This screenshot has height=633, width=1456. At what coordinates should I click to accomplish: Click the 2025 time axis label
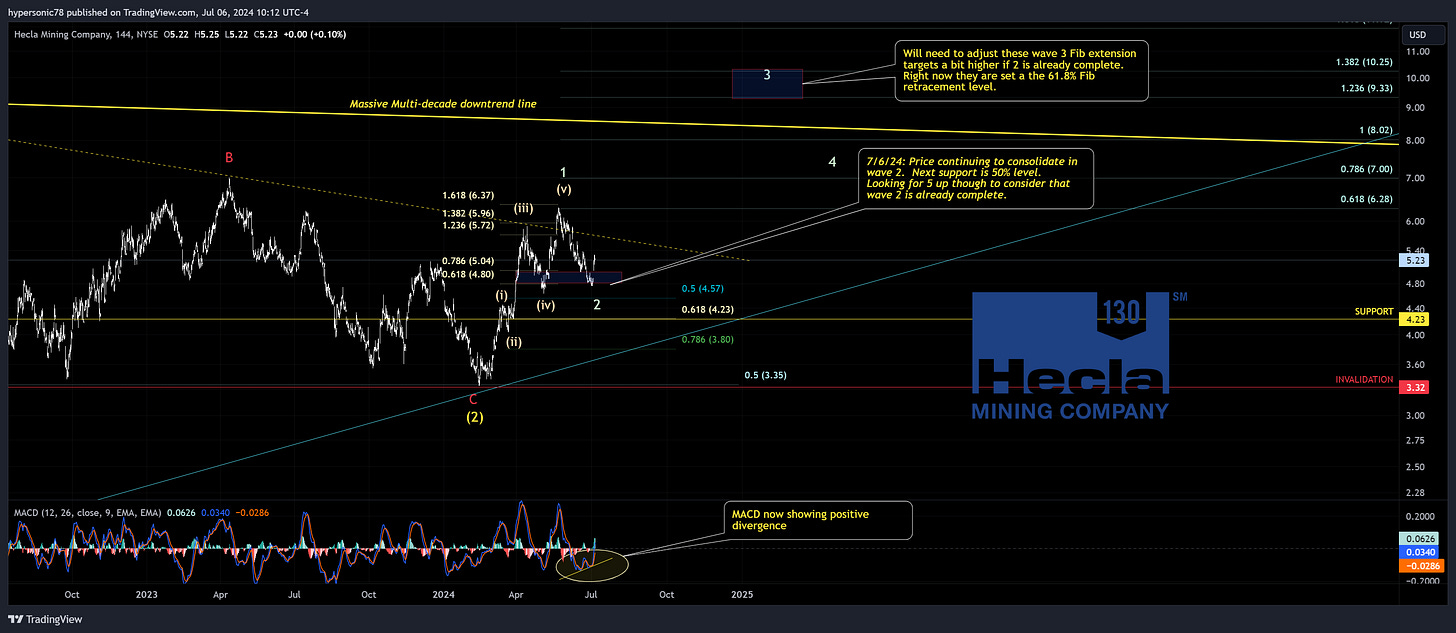tap(742, 593)
